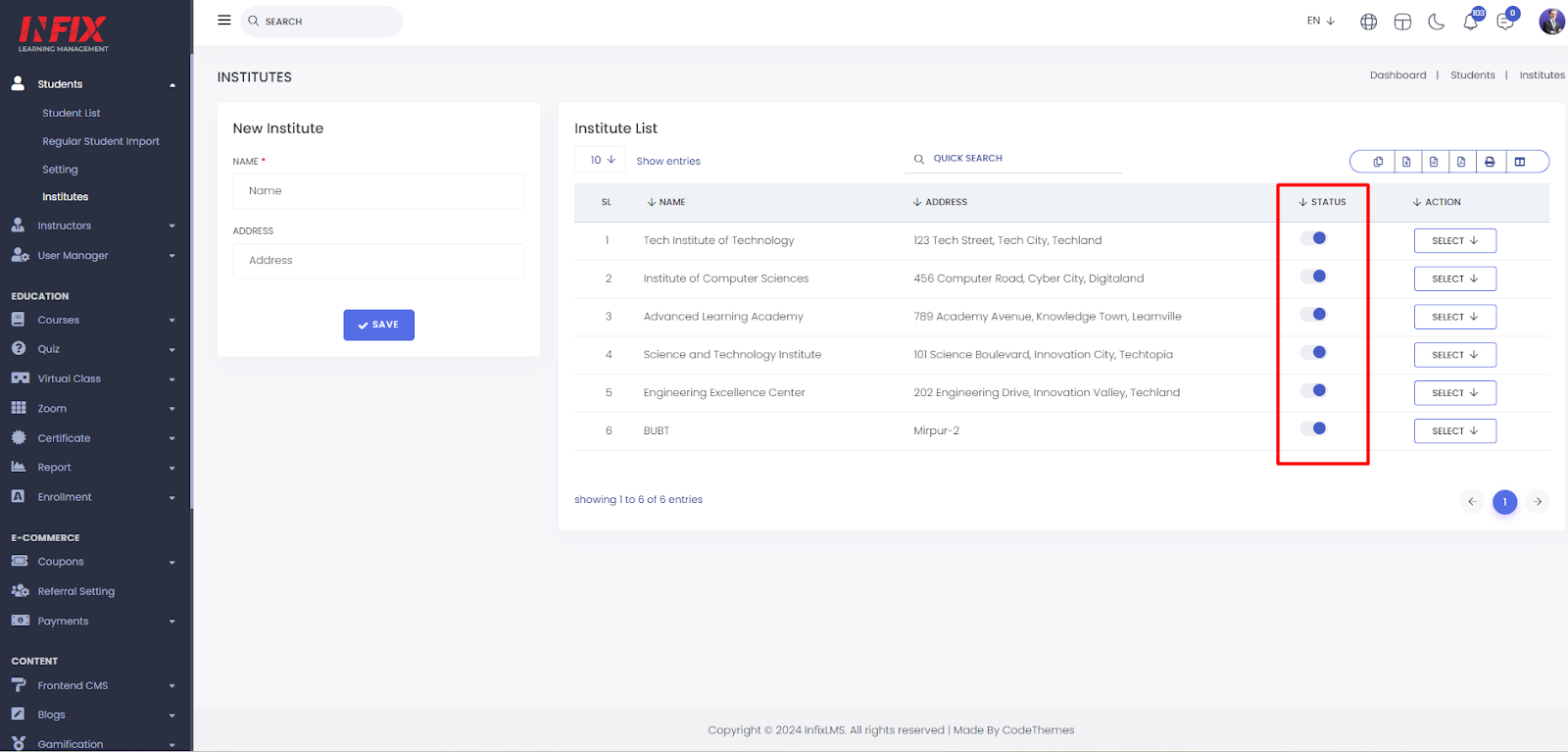Open the user profile avatar
This screenshot has height=752, width=1568.
pyautogui.click(x=1551, y=21)
